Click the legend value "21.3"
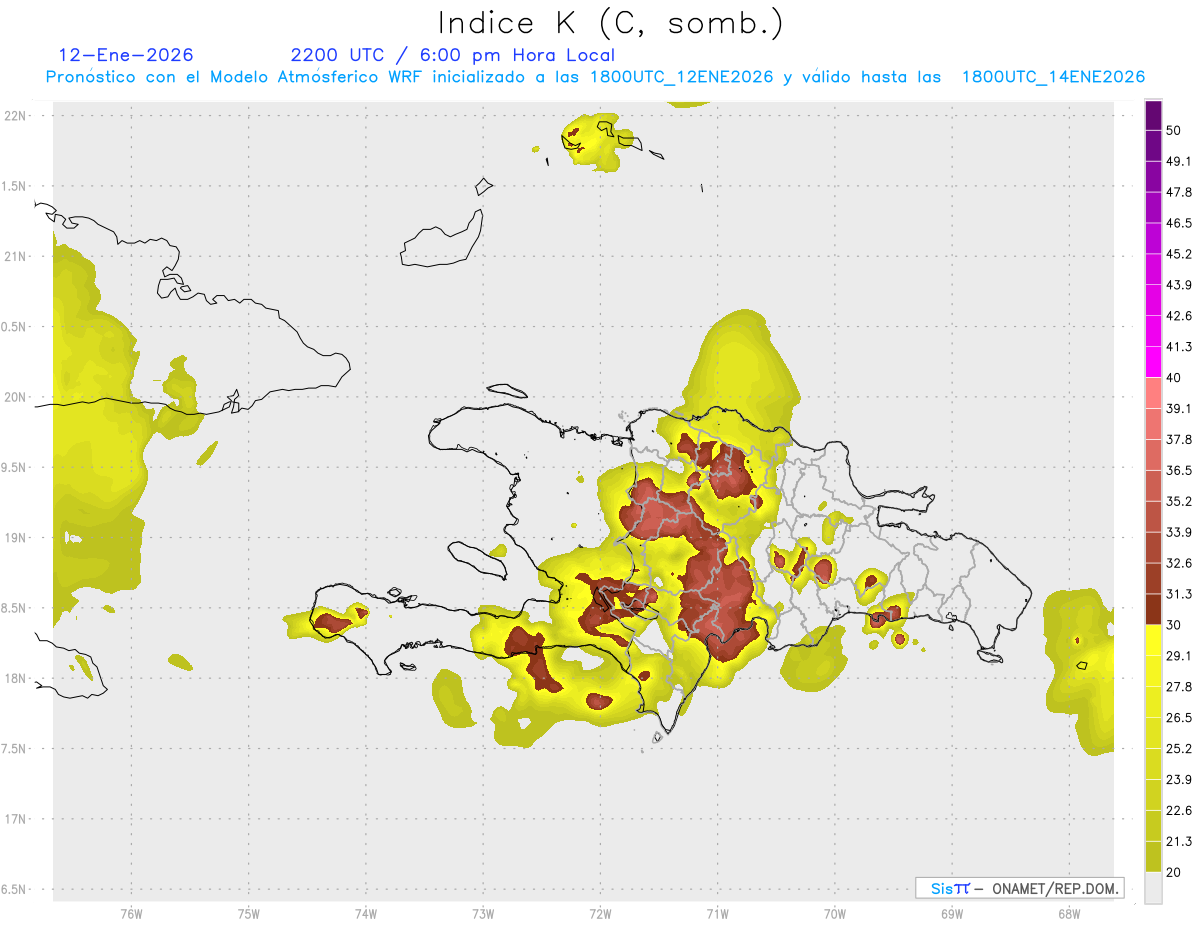Viewport: 1200px width, 927px height. [x=1179, y=841]
